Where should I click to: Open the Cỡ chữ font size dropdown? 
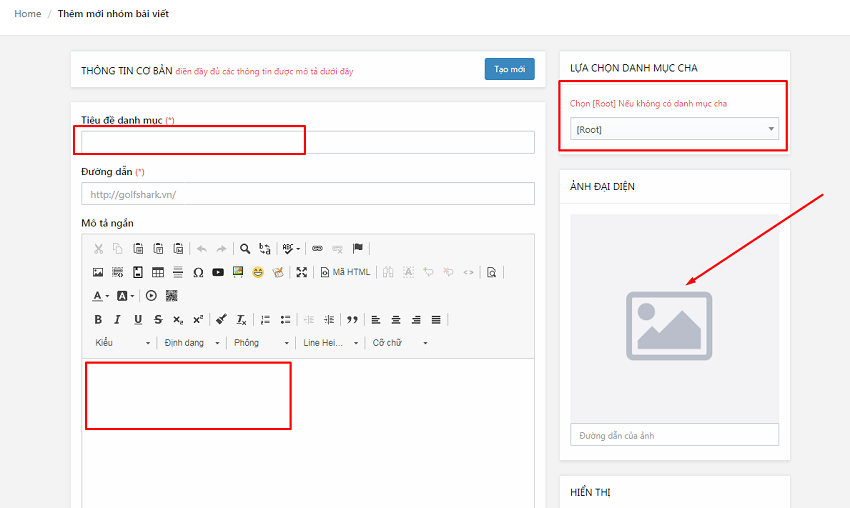400,343
